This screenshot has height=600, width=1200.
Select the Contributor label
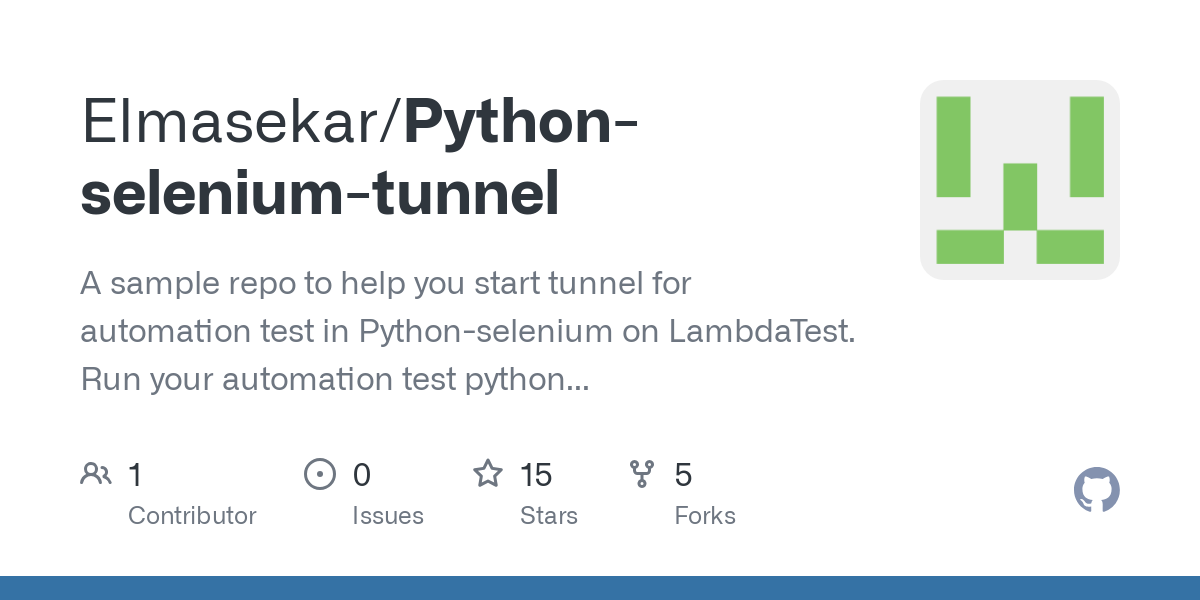click(x=192, y=516)
